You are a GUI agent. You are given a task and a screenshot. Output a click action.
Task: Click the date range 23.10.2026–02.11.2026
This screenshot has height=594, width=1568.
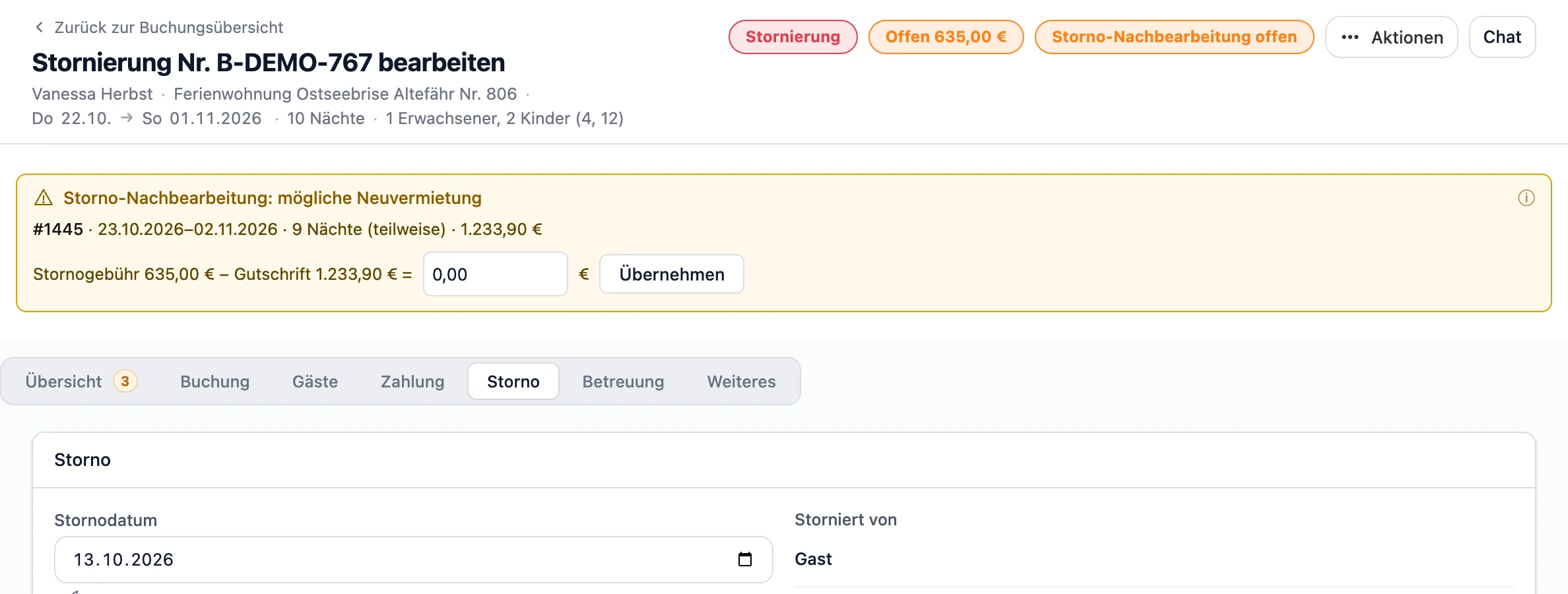187,229
